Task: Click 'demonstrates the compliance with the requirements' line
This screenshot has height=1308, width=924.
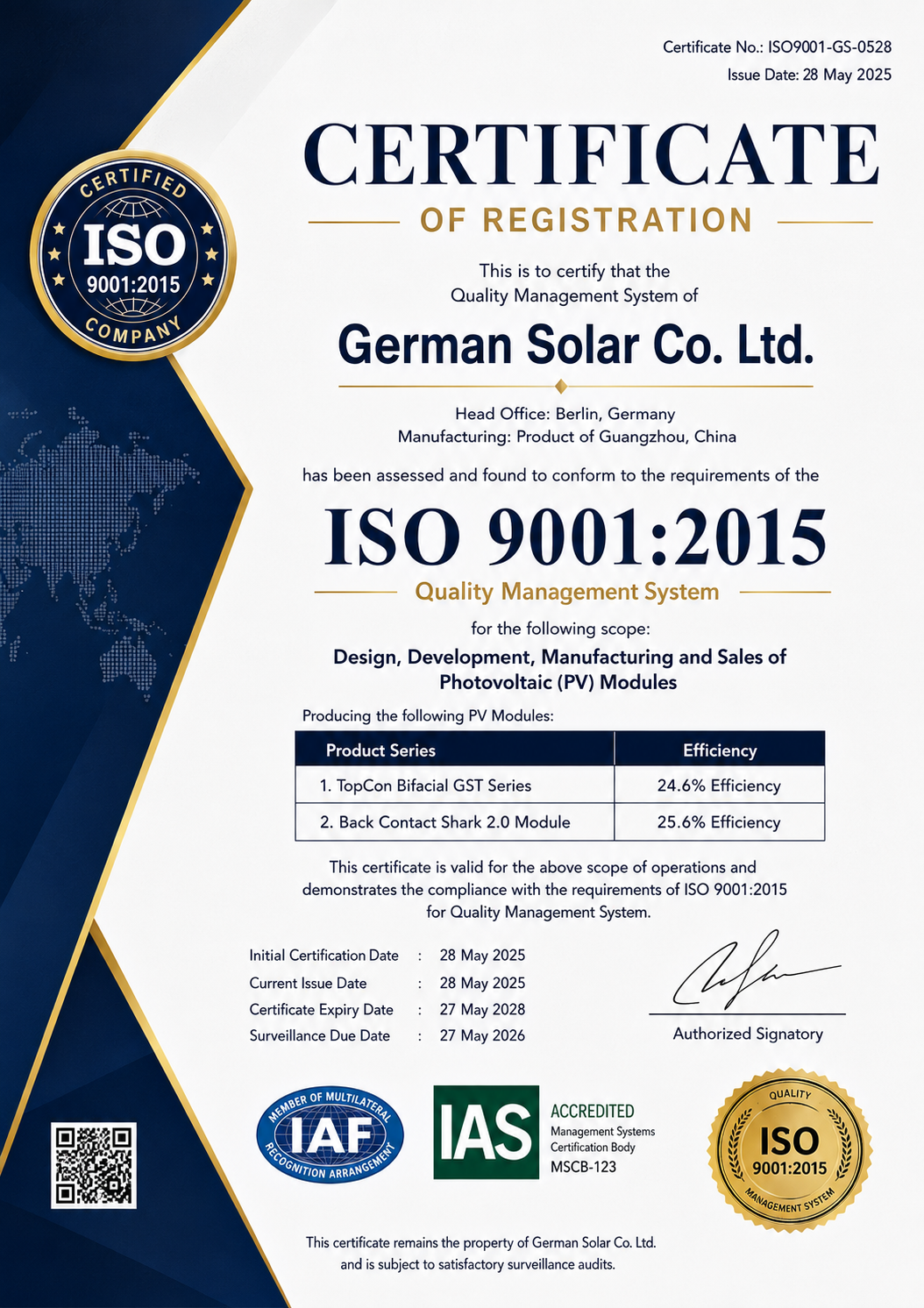Action: tap(544, 890)
